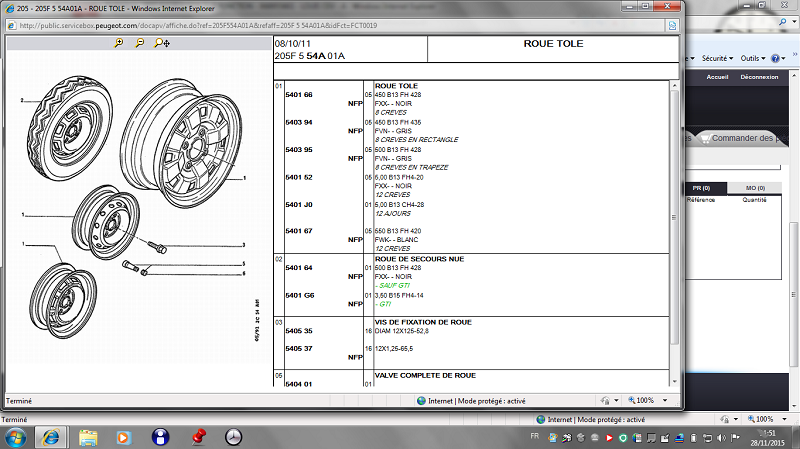Expand the command bar overflow chevron
Screen dimensions: 800x449
pos(794,54)
